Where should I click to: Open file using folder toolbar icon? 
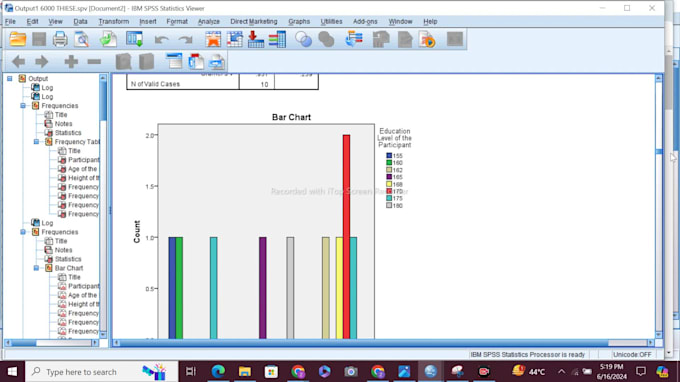[18, 39]
